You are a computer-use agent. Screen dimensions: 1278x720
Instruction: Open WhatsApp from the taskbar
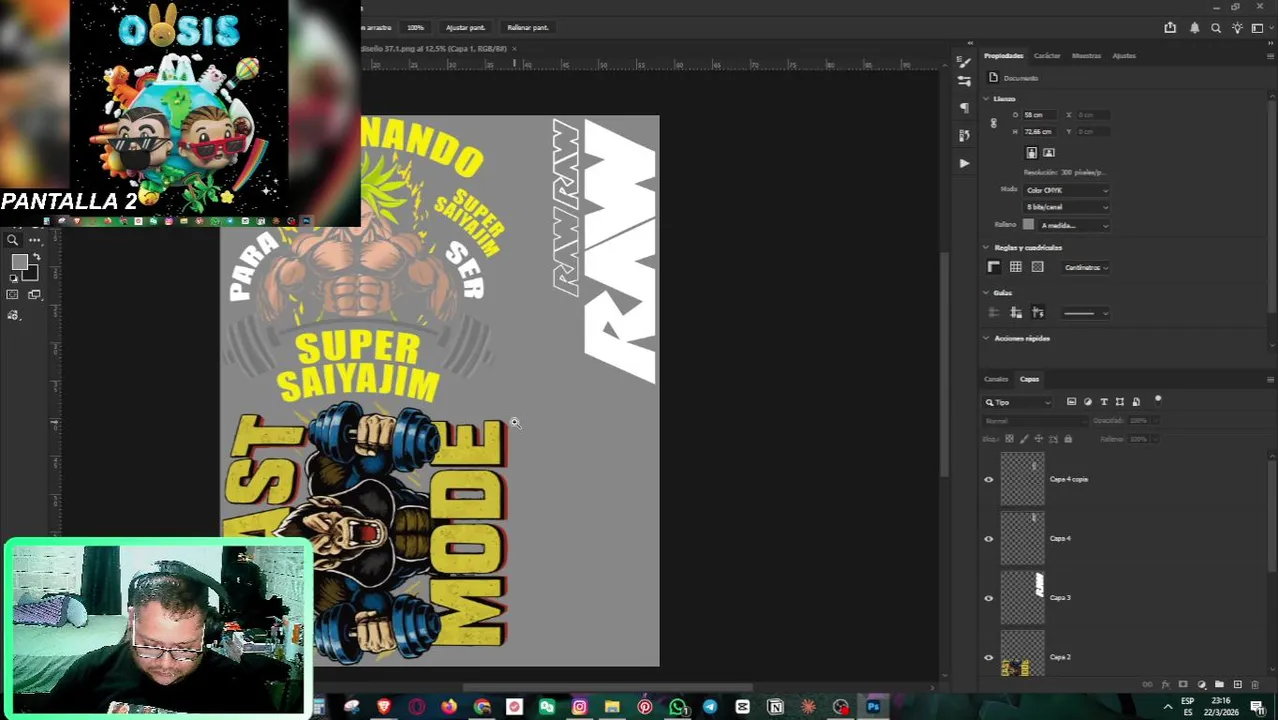tap(677, 708)
